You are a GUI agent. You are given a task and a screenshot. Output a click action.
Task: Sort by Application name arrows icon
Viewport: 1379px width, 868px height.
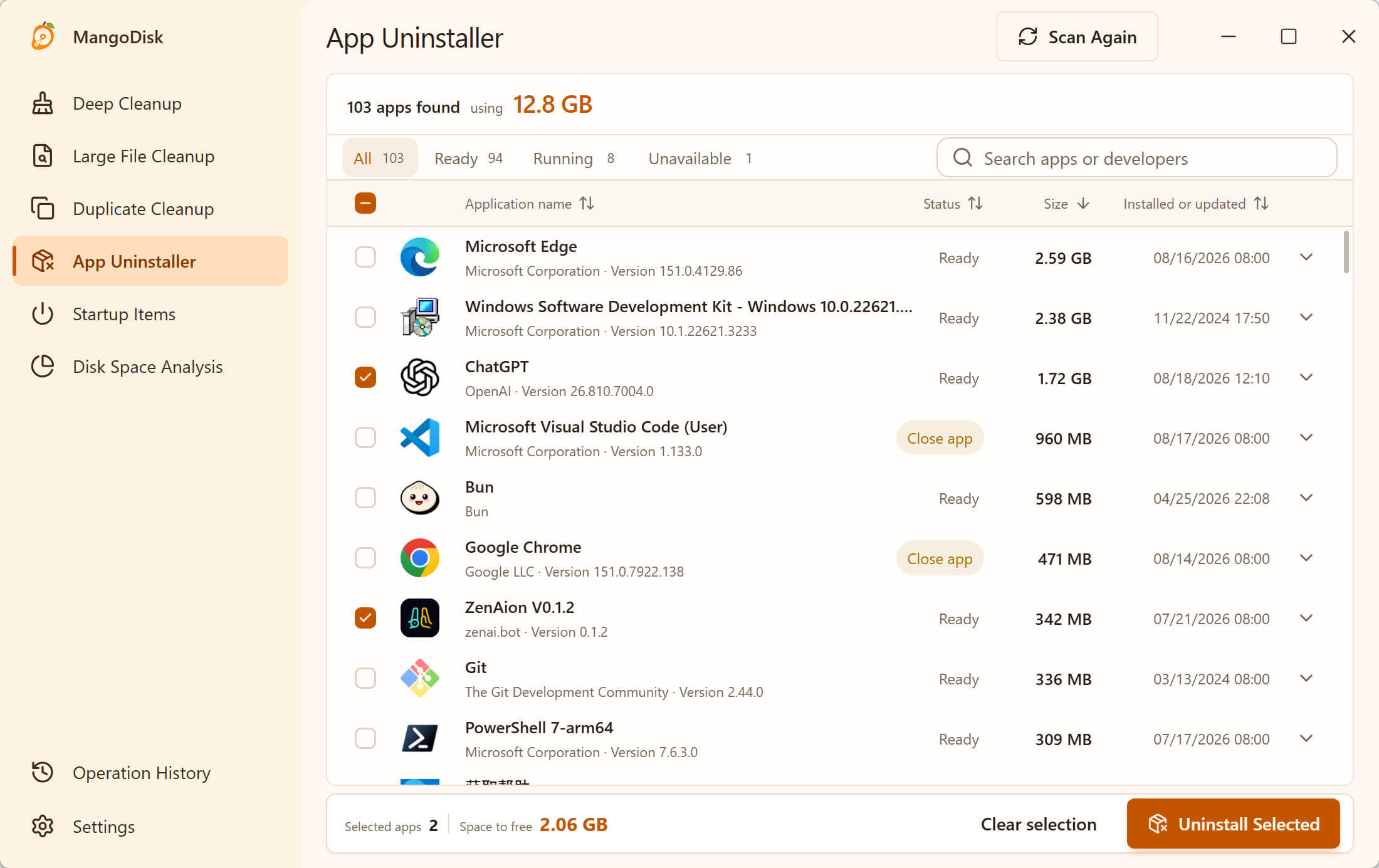tap(587, 204)
